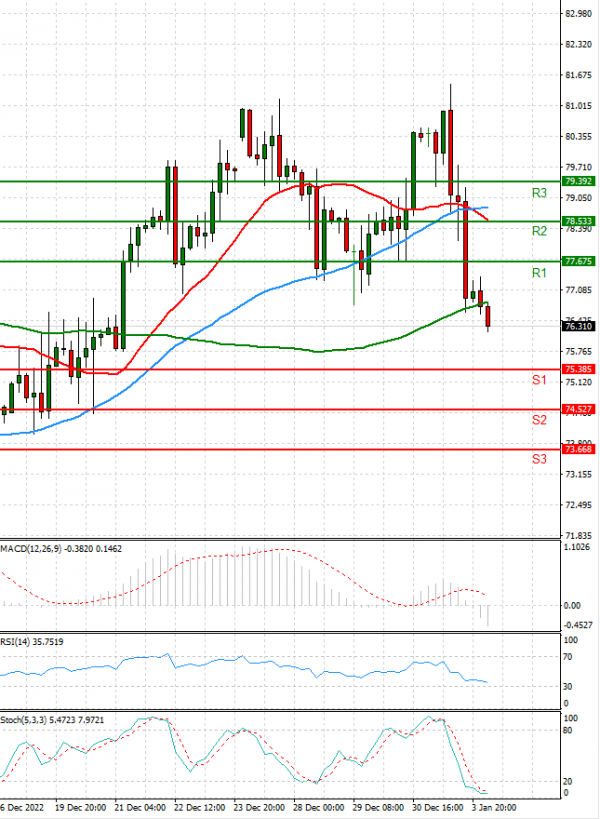The width and height of the screenshot is (600, 819).
Task: Click the green R1 label
Action: [539, 273]
